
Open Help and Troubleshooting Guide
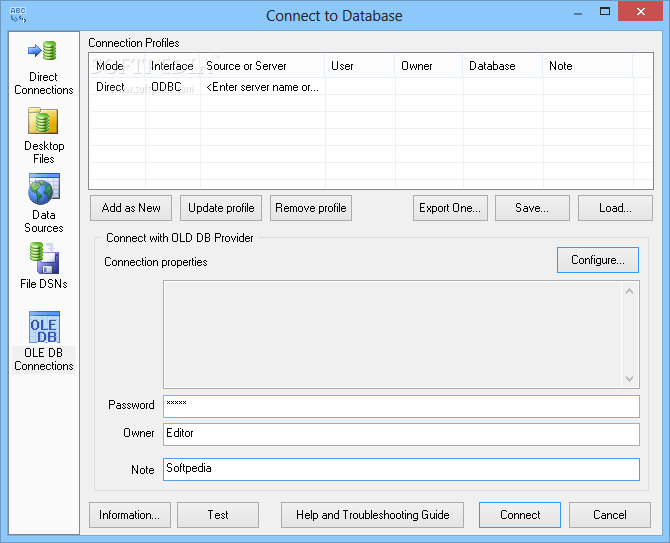click(372, 515)
